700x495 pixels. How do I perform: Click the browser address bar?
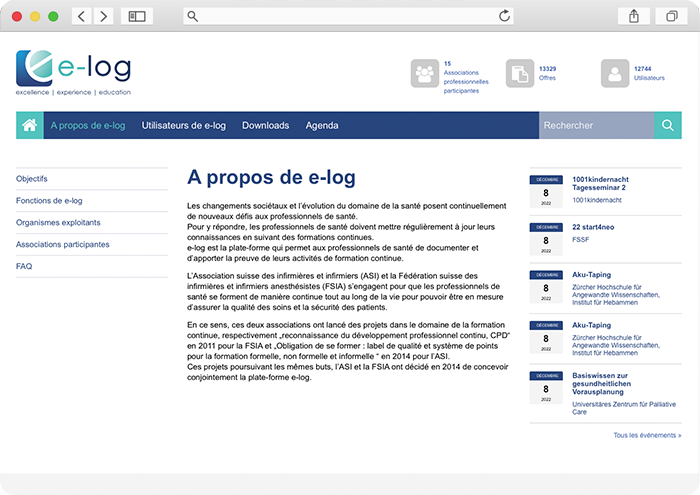pos(348,17)
